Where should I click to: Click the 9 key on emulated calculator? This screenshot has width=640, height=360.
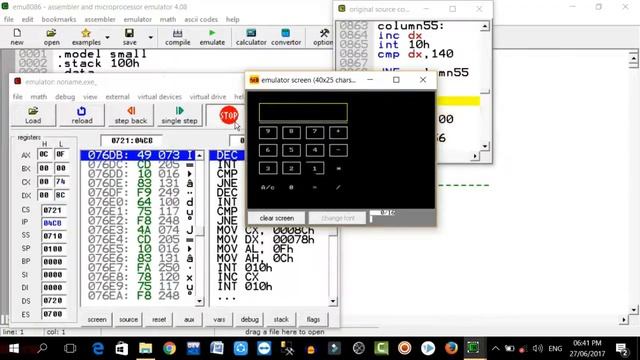pos(268,132)
